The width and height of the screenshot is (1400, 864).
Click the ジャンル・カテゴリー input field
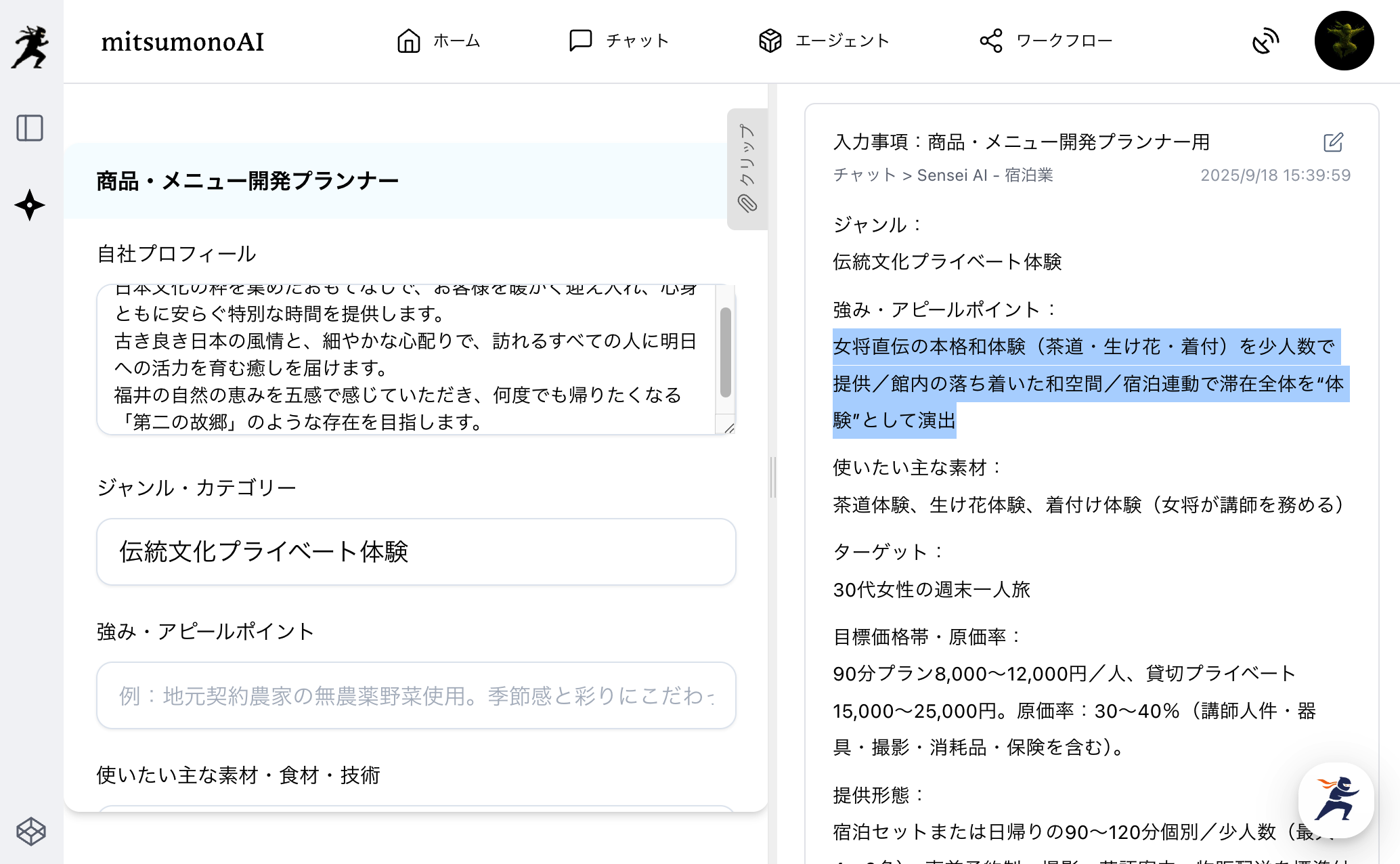(x=416, y=552)
